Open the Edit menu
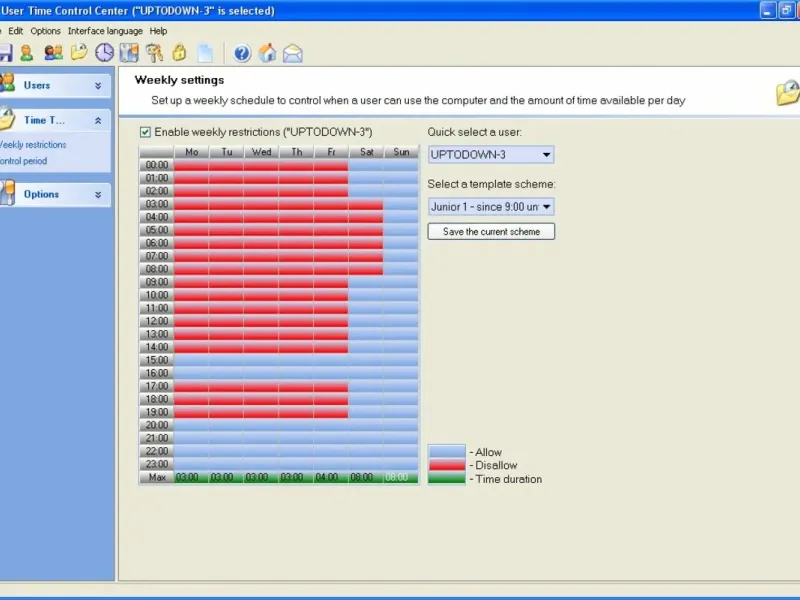Screen dimensions: 800x600 15,31
